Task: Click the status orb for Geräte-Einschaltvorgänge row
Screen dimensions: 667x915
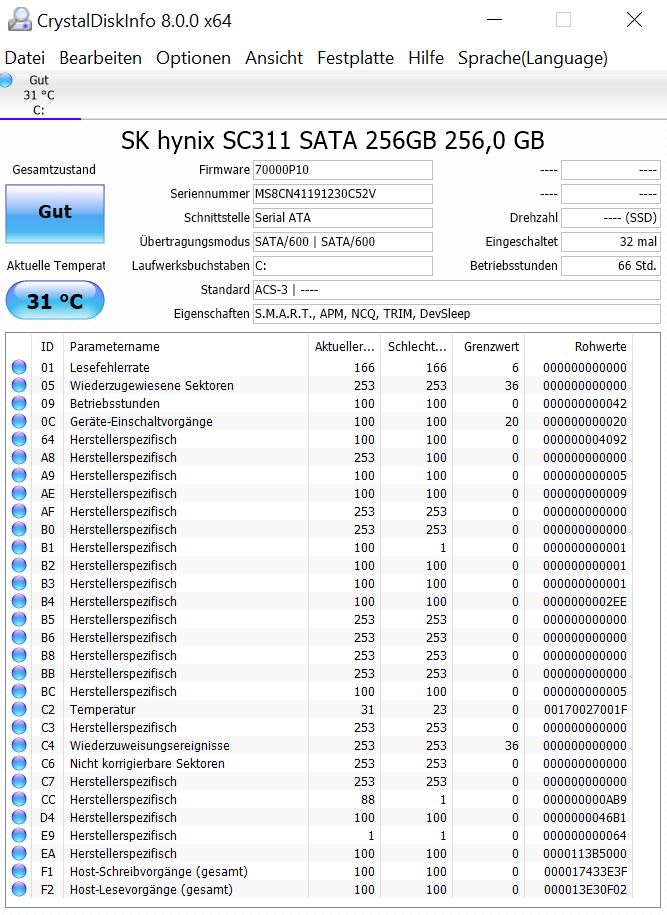Action: (x=19, y=421)
